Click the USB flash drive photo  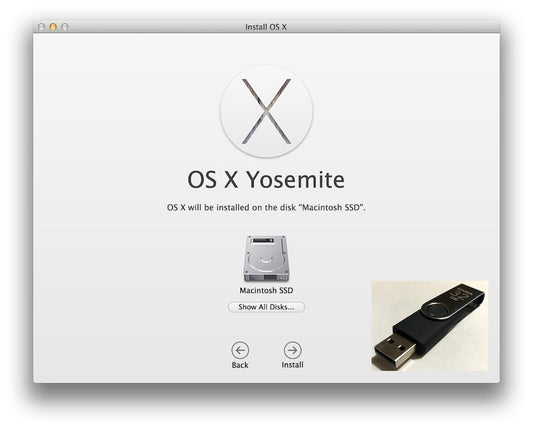[x=430, y=326]
